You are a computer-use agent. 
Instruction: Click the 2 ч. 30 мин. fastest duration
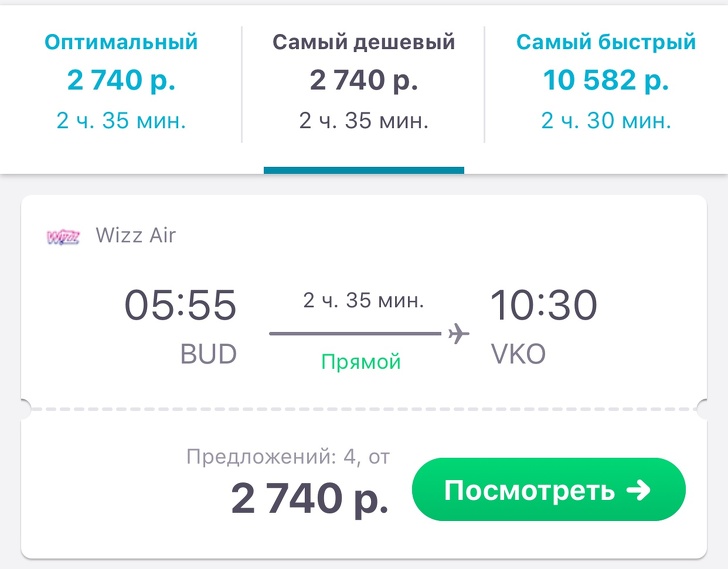[x=606, y=122]
